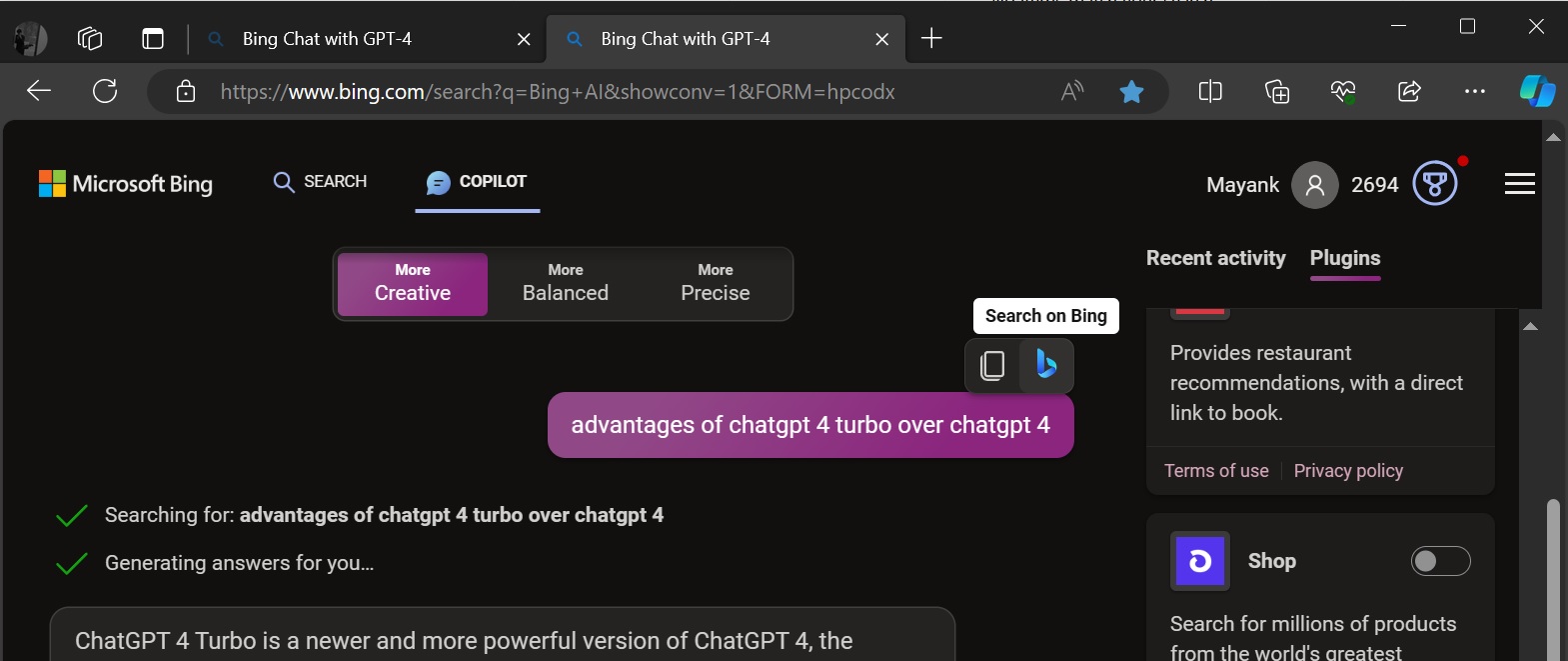Image resolution: width=1568 pixels, height=661 pixels.
Task: Click the Share icon in toolbar
Action: (x=1409, y=92)
